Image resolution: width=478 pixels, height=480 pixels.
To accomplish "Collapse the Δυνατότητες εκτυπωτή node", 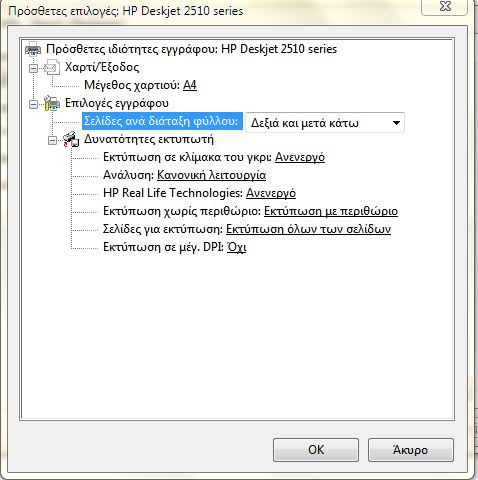I will click(x=52, y=141).
